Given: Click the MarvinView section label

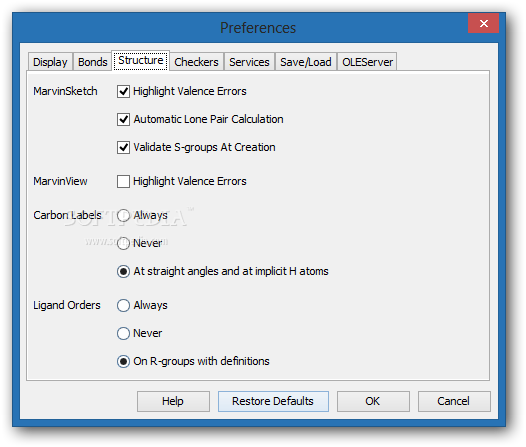Looking at the screenshot, I should pos(60,181).
